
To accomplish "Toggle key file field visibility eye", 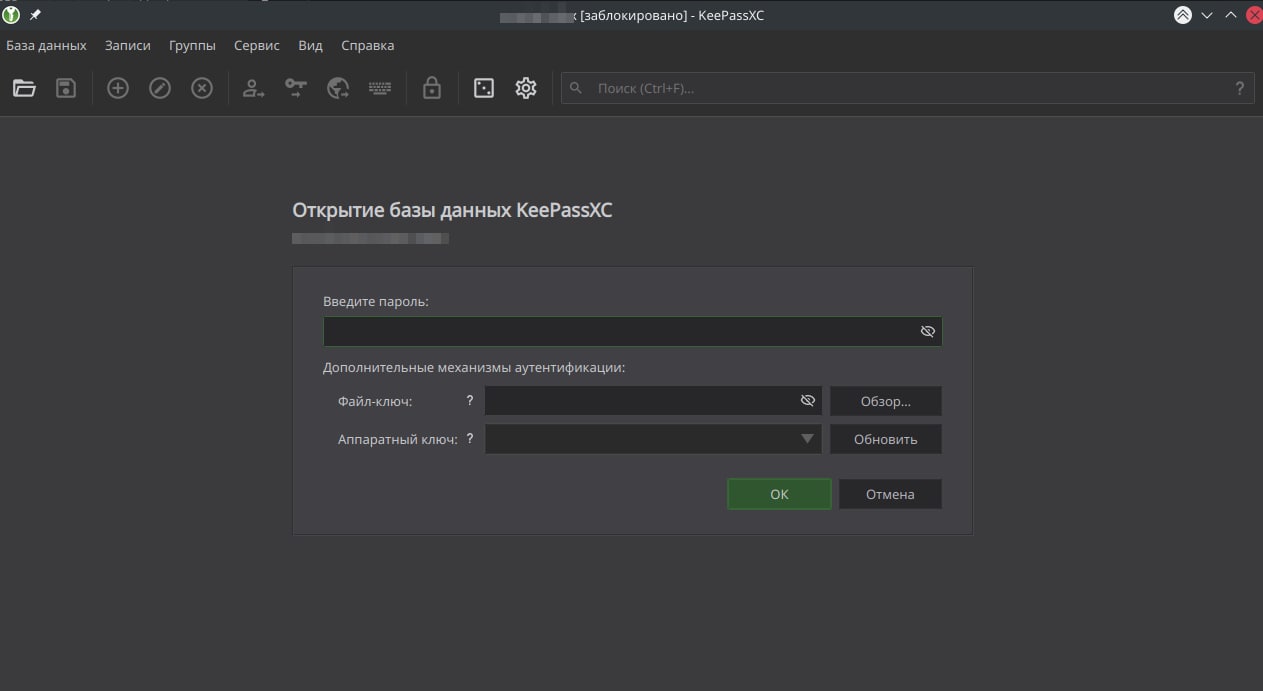I will (x=808, y=401).
